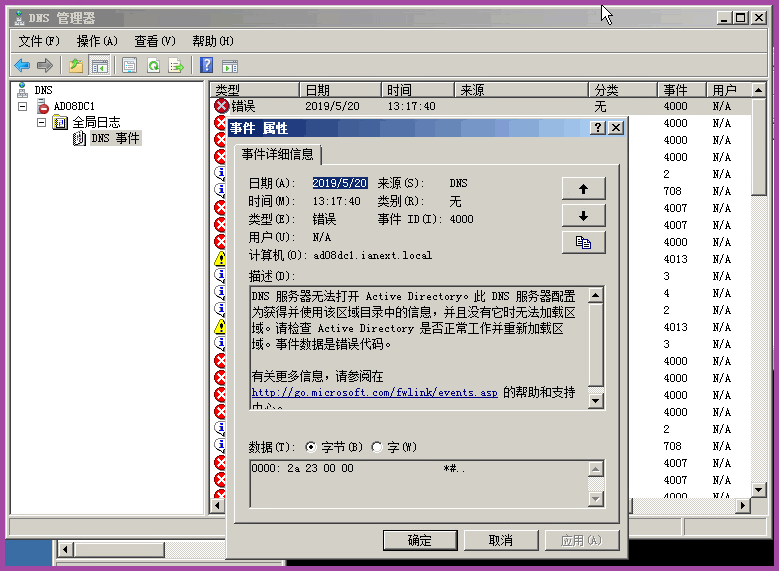The image size is (779, 571).
Task: Click the 确定 button
Action: (420, 540)
